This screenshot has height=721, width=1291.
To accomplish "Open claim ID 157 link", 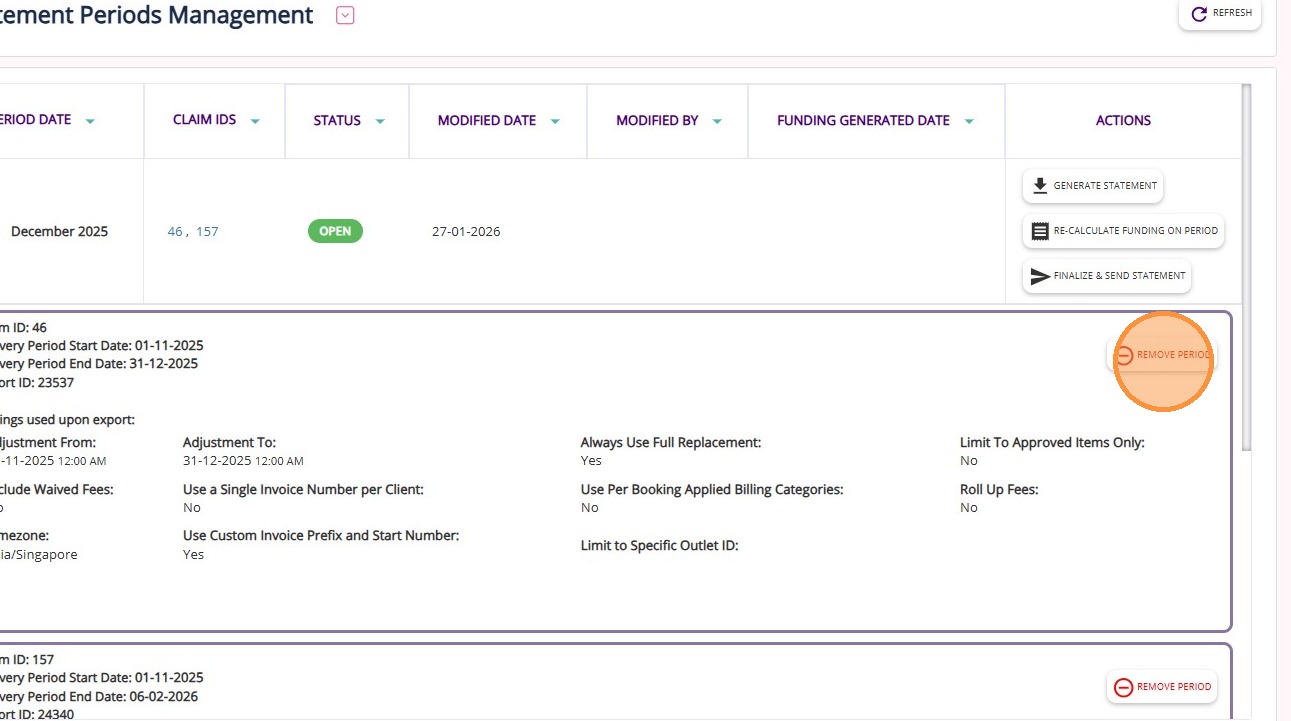I will coord(207,232).
